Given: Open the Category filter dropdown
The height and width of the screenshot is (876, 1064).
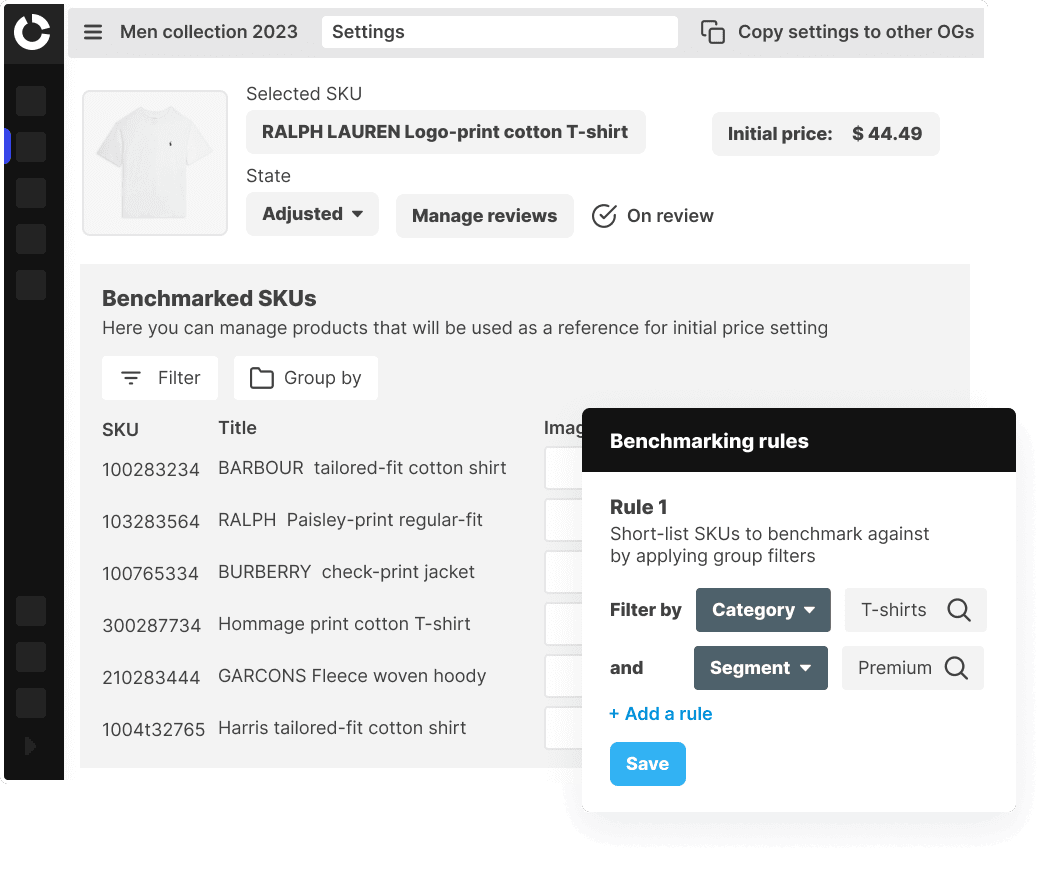Looking at the screenshot, I should click(763, 610).
